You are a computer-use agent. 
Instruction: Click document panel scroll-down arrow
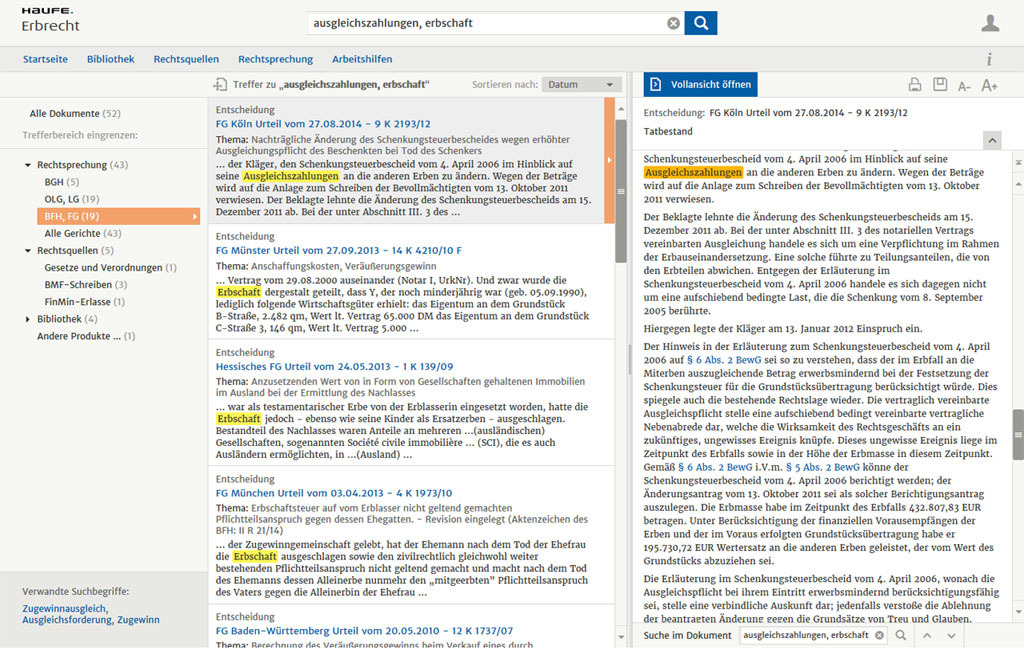click(1018, 613)
